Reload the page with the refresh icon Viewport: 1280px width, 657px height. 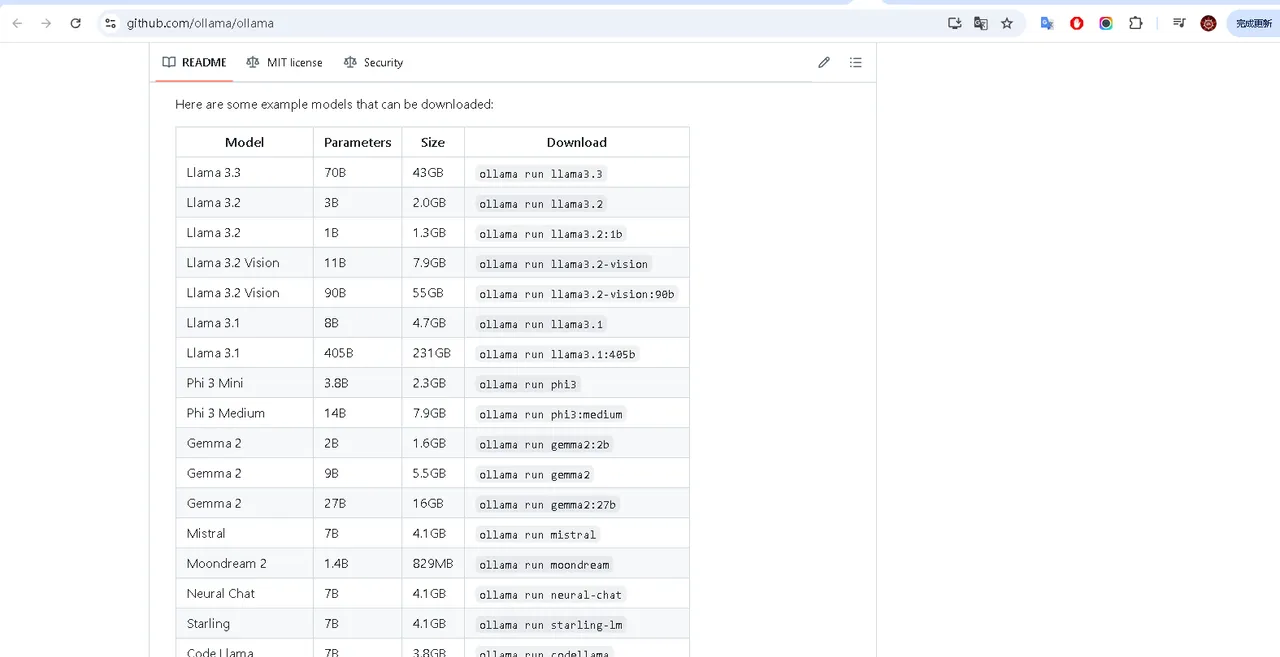[x=75, y=23]
